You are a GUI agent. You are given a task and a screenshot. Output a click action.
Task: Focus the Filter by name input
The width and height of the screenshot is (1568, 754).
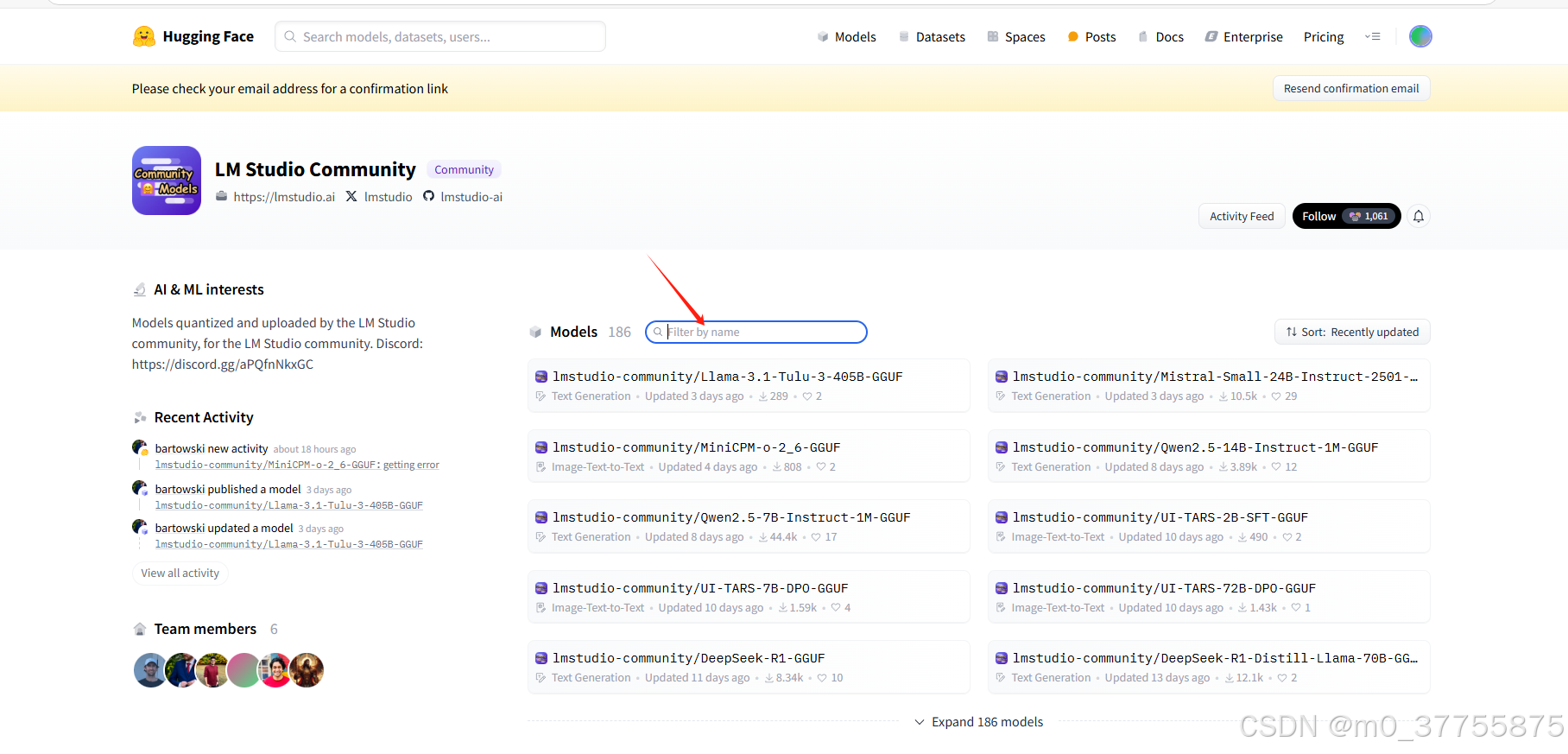756,332
